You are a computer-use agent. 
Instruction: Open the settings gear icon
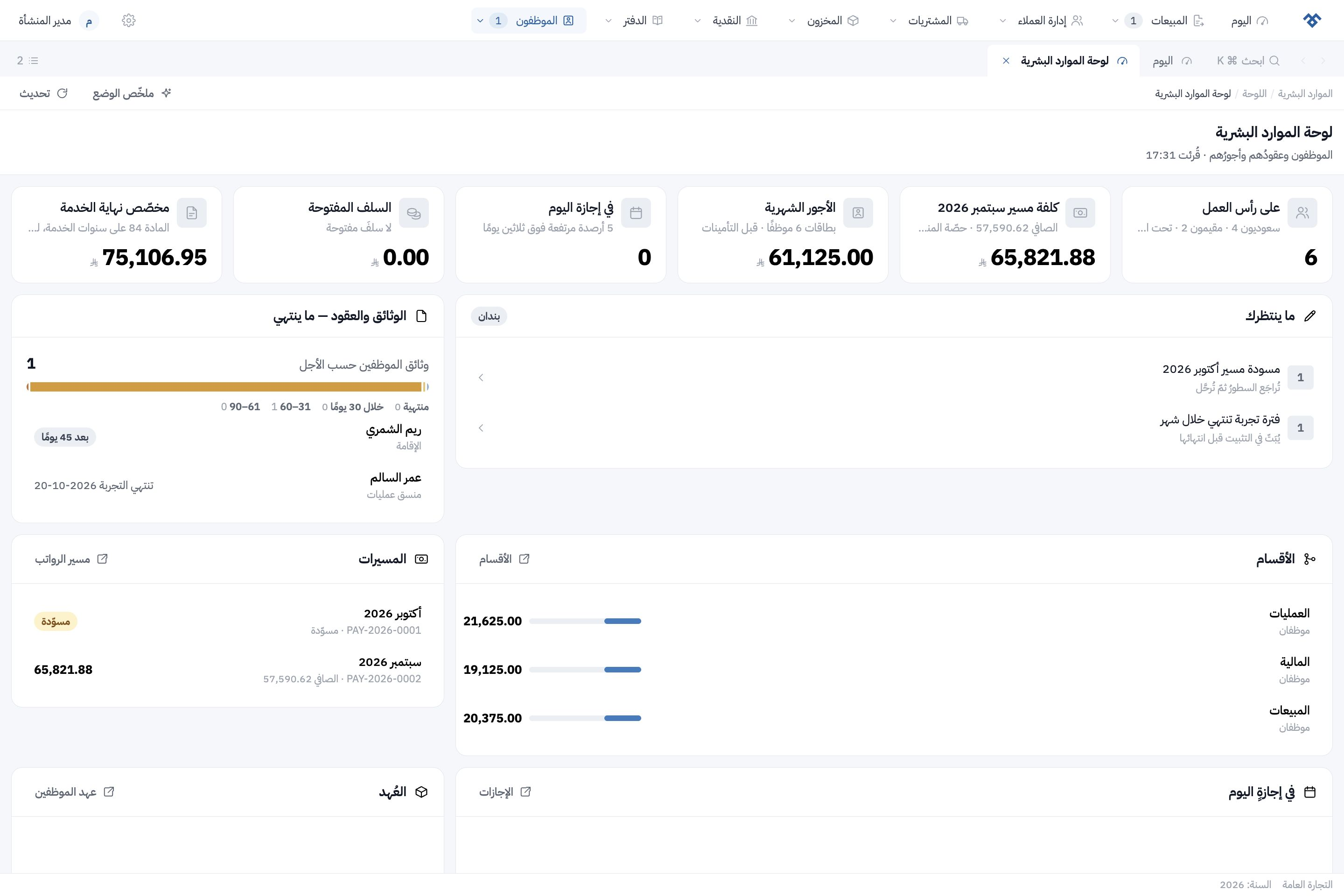point(129,21)
